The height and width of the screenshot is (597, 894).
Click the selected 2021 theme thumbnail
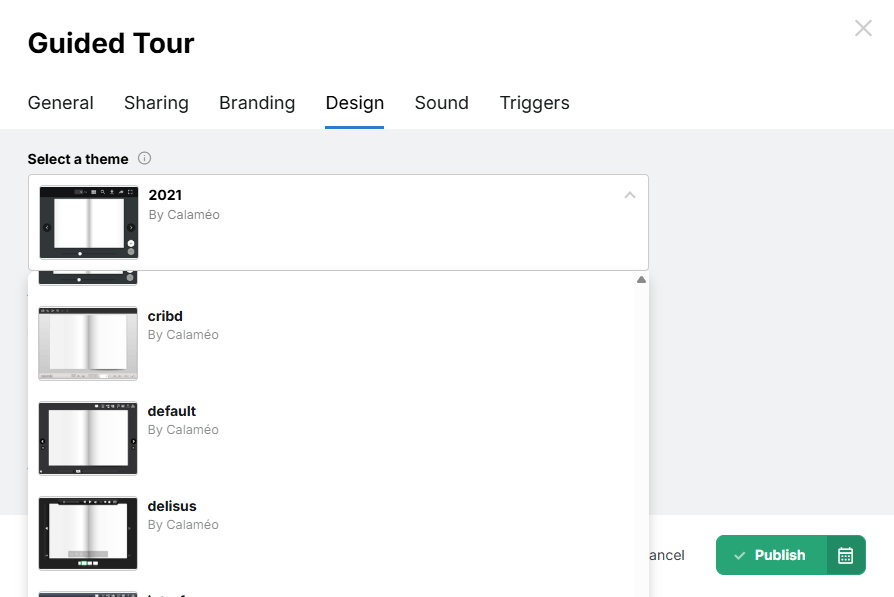(89, 222)
